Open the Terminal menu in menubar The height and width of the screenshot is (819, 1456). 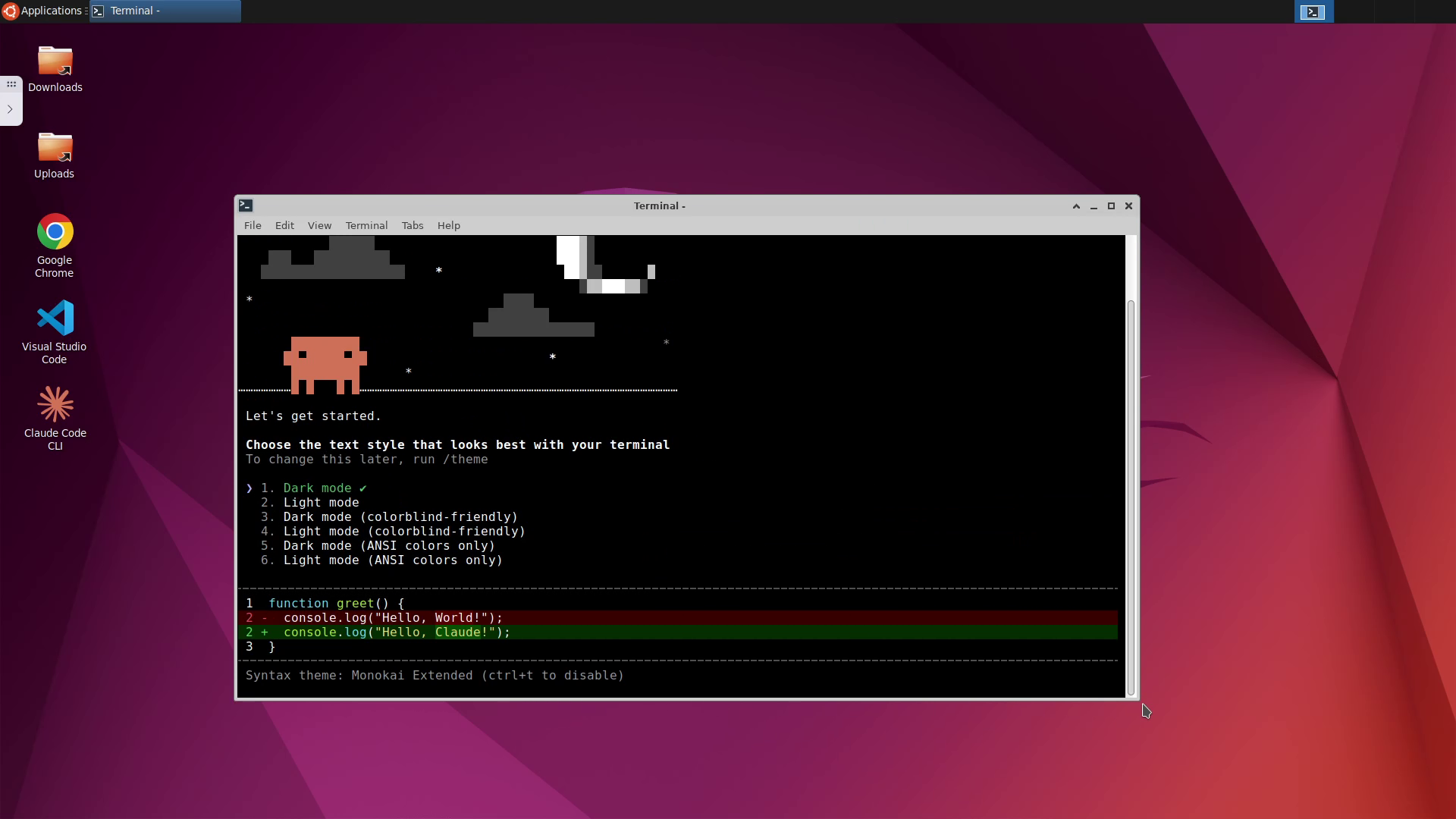pos(366,226)
